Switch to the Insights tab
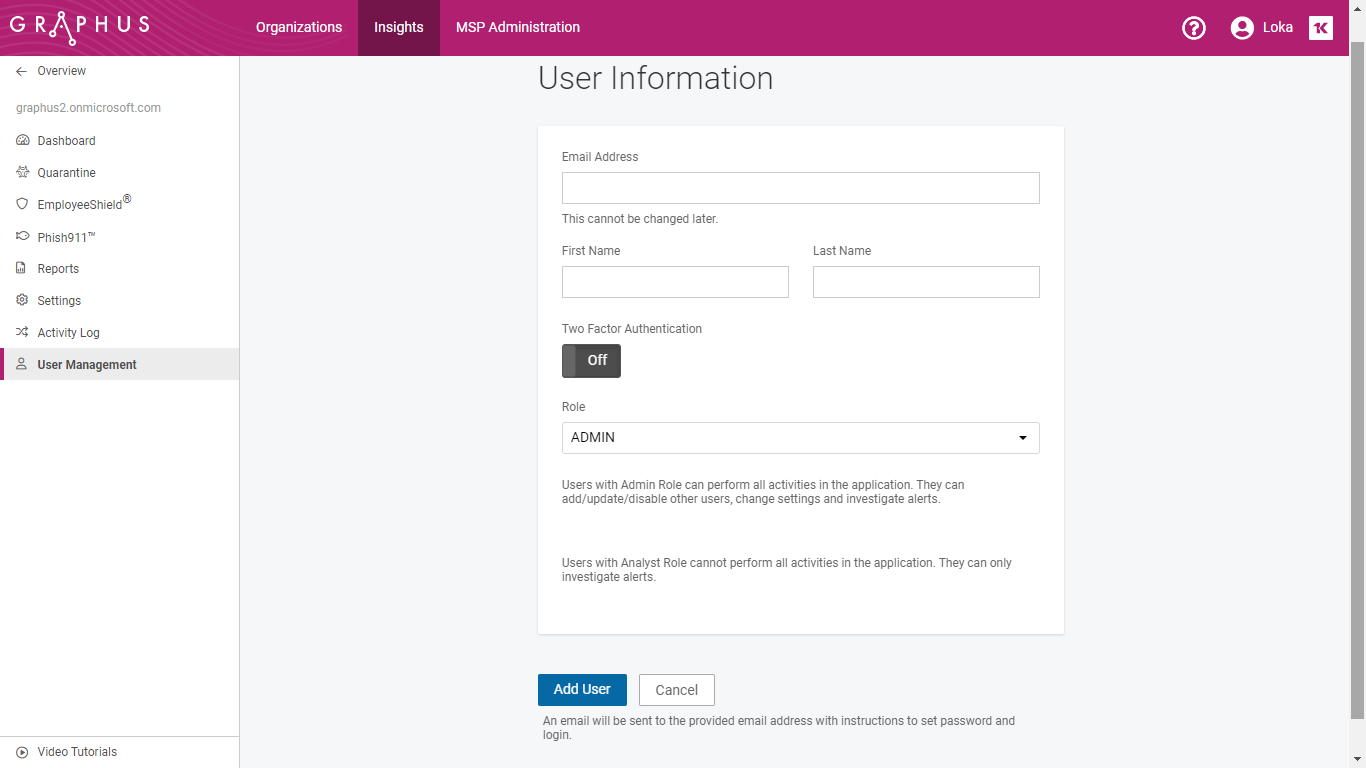This screenshot has width=1366, height=768. click(399, 28)
